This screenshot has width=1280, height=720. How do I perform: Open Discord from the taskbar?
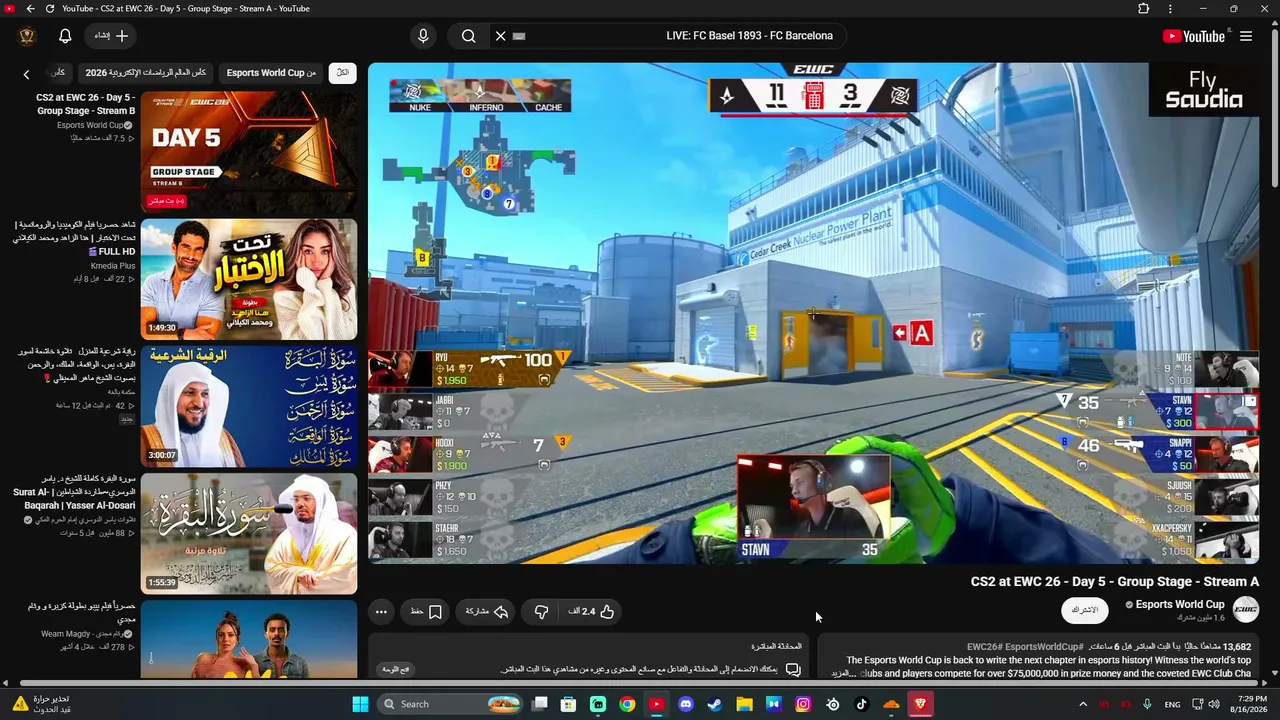pyautogui.click(x=686, y=704)
